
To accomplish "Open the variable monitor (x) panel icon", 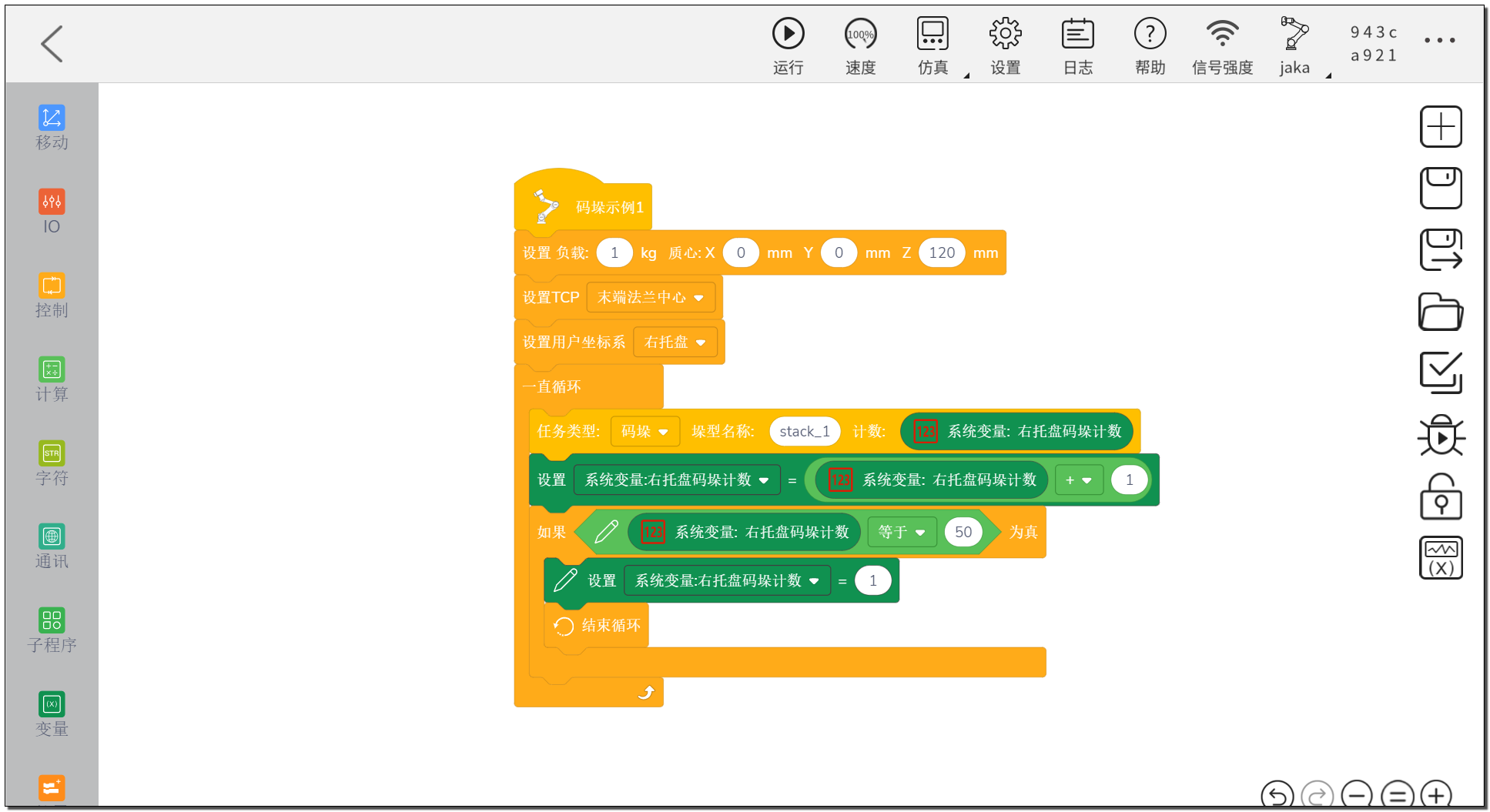I will [1441, 558].
